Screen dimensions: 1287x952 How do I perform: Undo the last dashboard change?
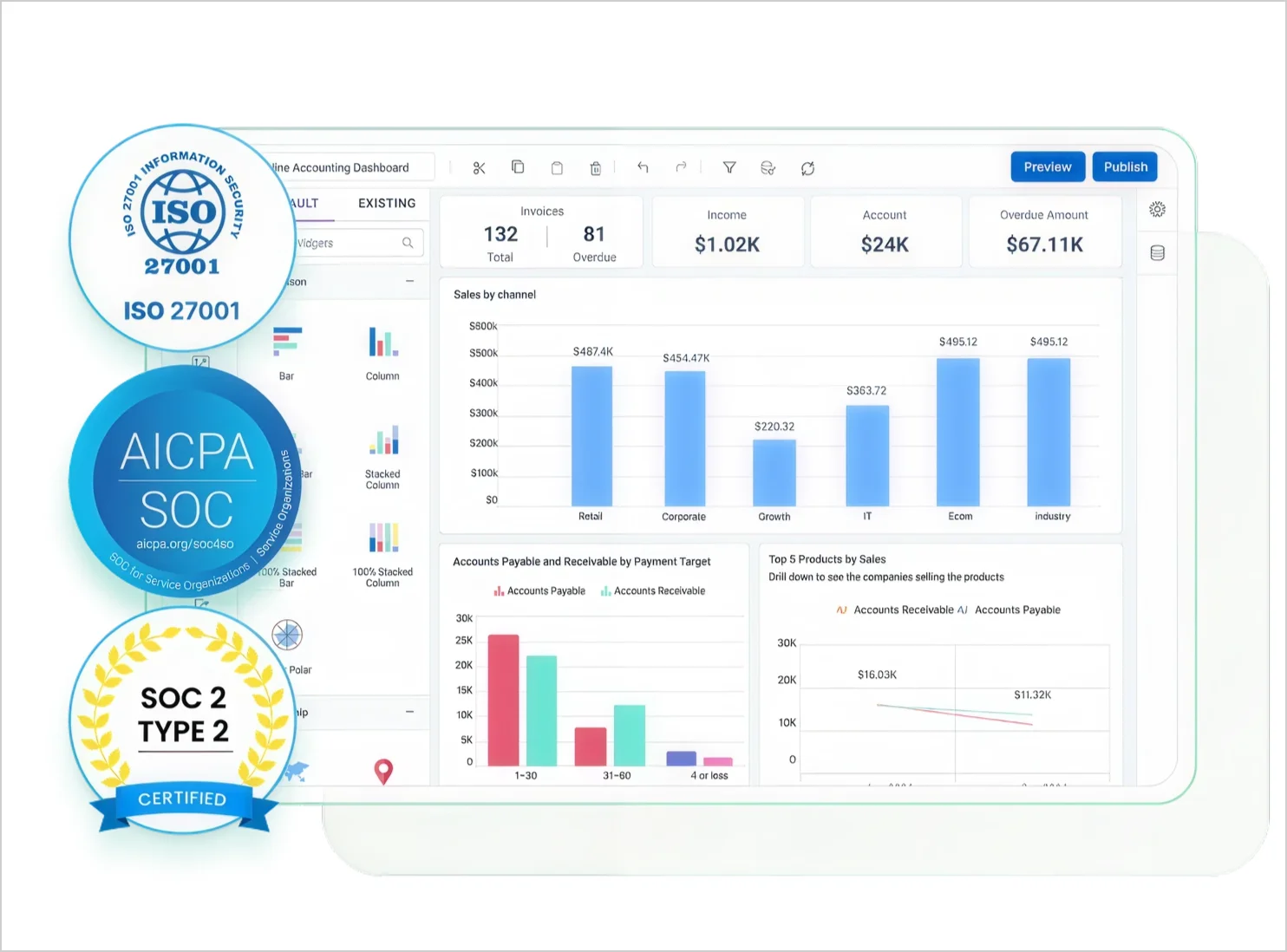click(643, 167)
